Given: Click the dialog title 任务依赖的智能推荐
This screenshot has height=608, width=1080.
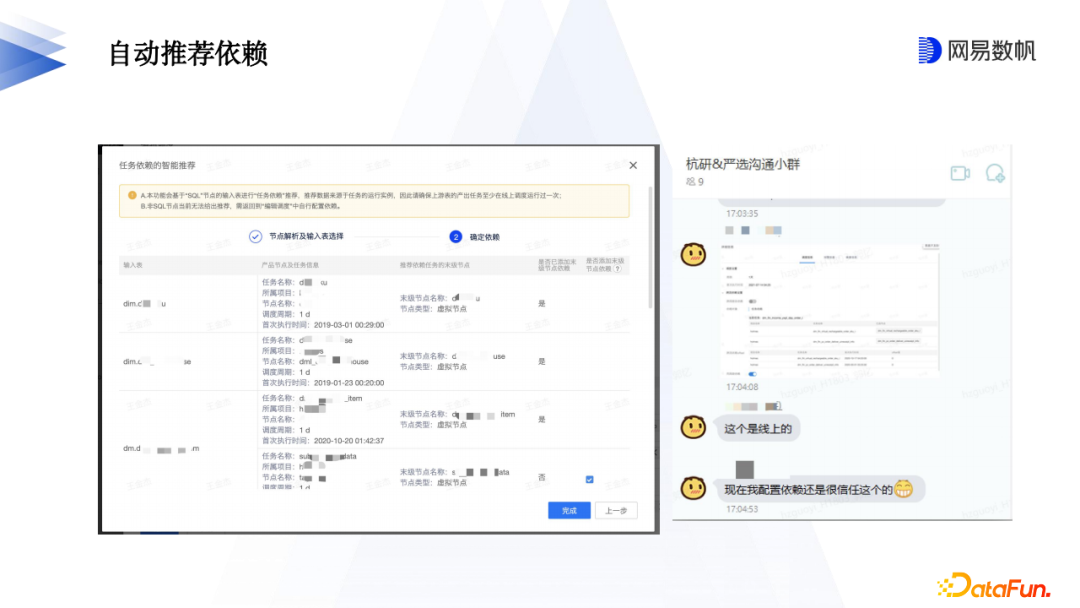Looking at the screenshot, I should (157, 165).
